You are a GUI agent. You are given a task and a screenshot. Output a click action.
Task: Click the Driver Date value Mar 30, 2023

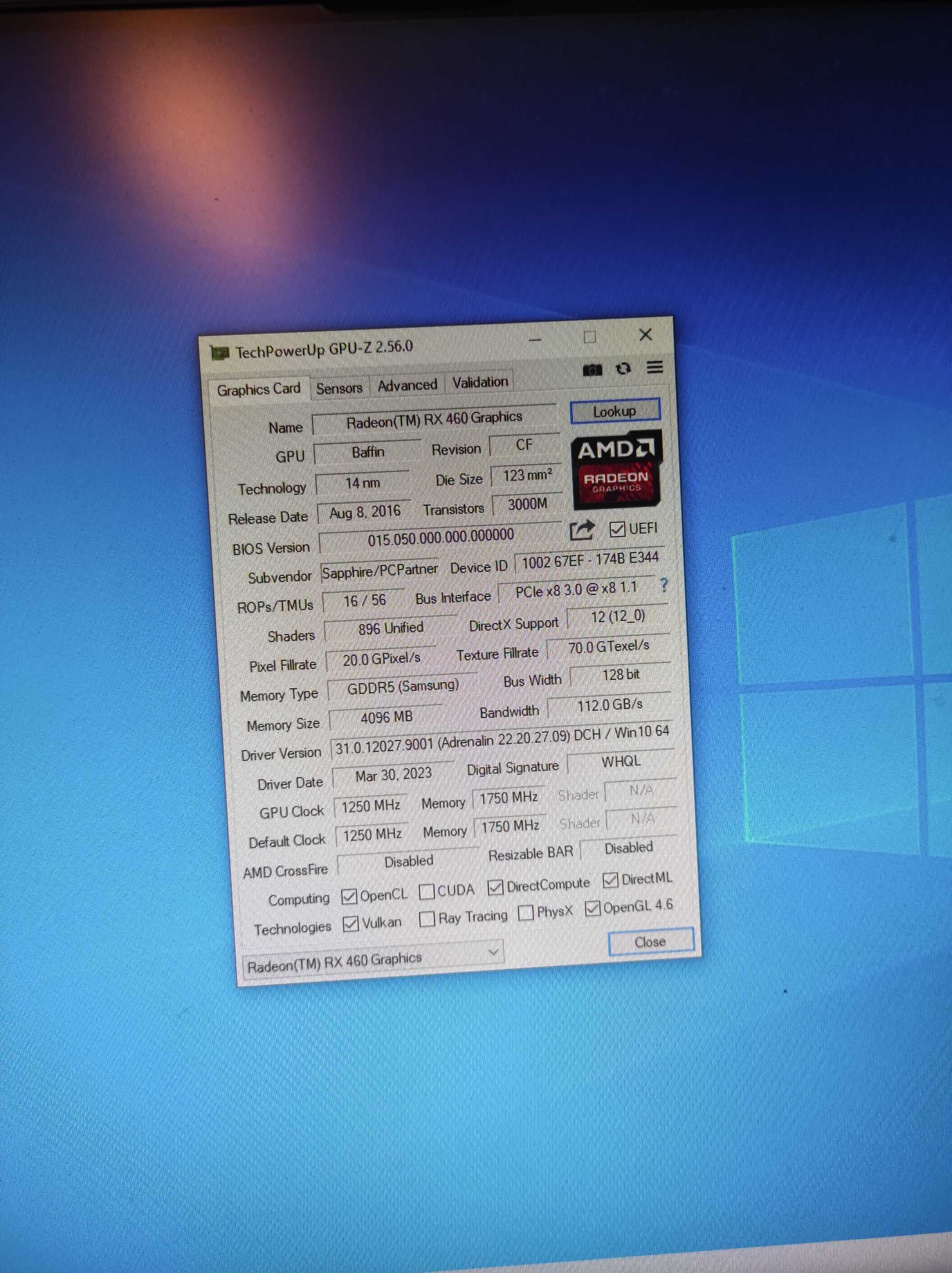click(394, 775)
